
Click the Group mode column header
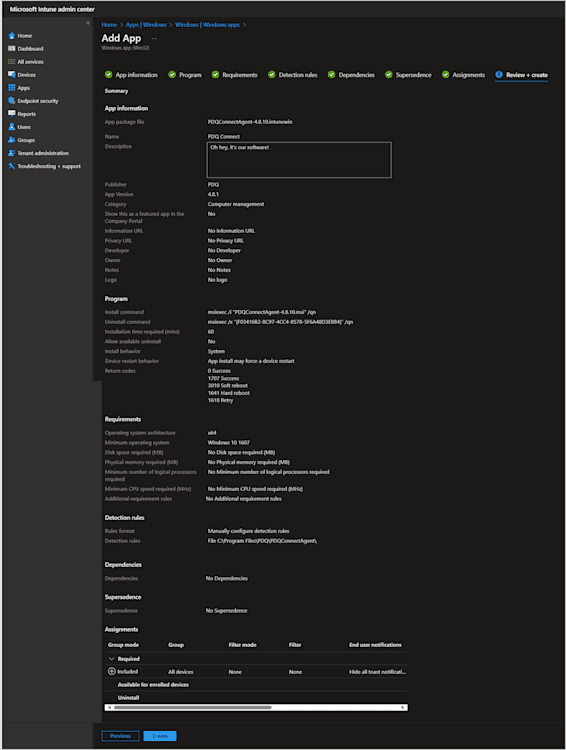point(123,645)
